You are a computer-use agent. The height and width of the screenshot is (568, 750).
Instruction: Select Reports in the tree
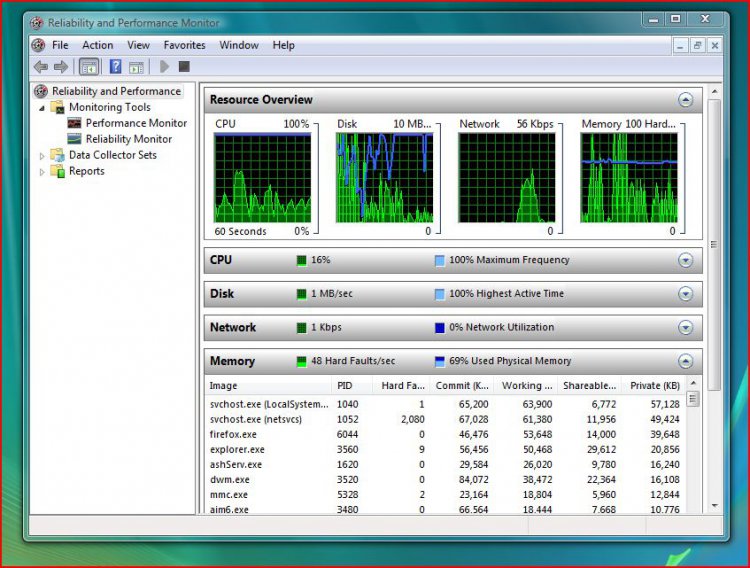pyautogui.click(x=87, y=171)
